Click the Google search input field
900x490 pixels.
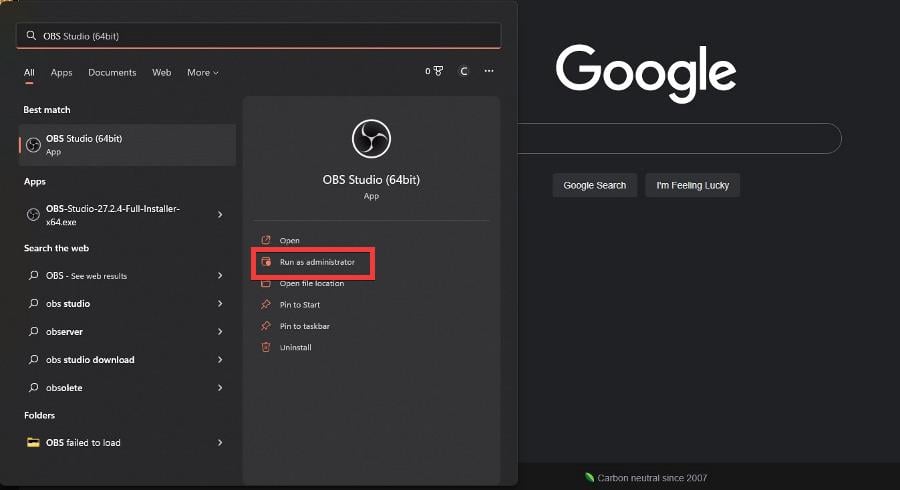pos(680,138)
